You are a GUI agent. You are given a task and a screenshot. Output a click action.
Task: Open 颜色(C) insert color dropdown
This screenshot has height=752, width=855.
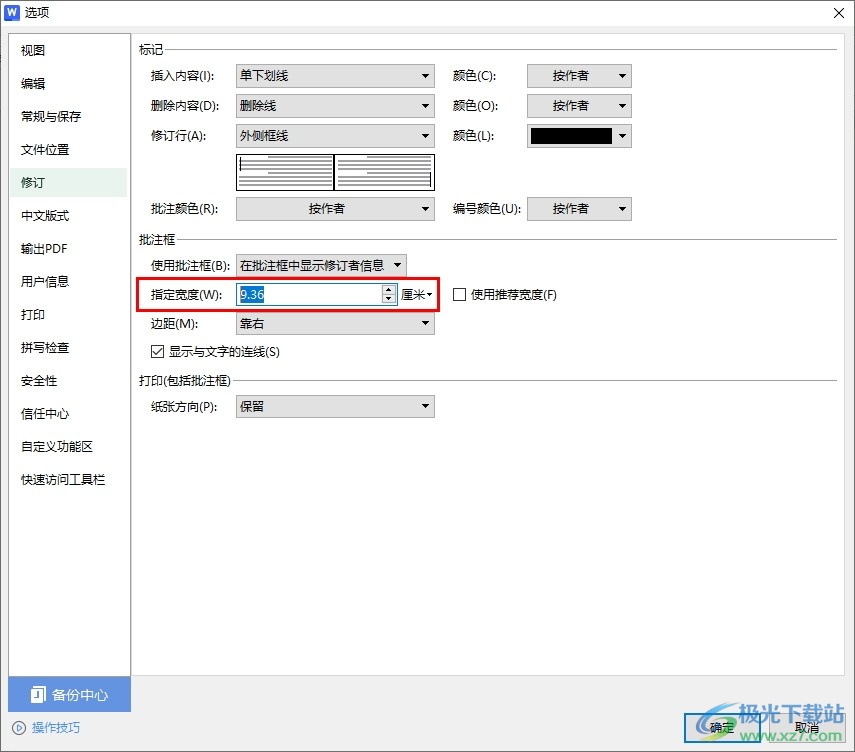click(579, 76)
